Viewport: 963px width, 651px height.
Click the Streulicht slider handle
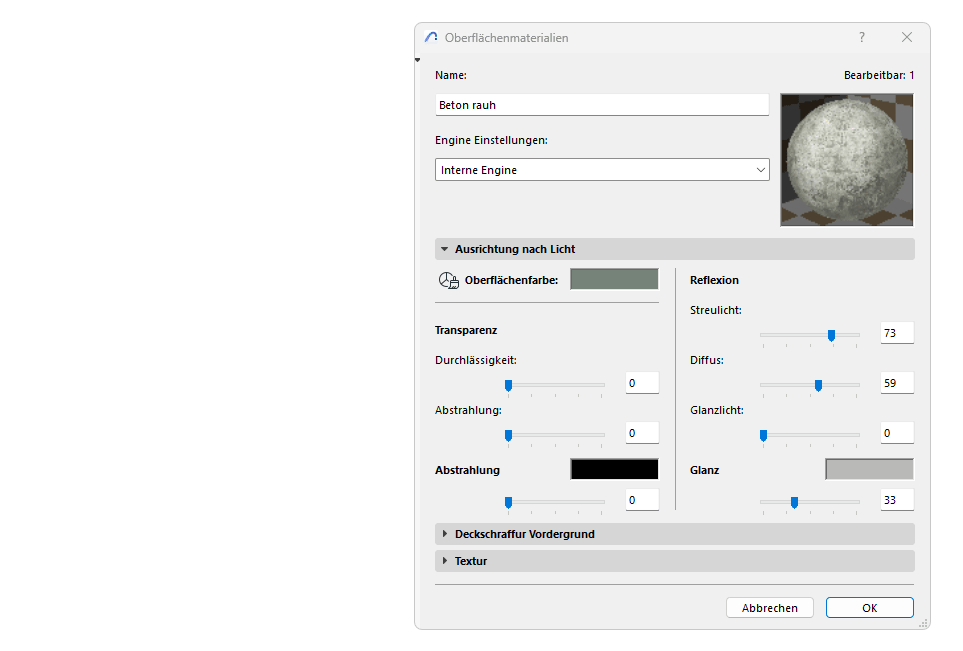tap(833, 335)
